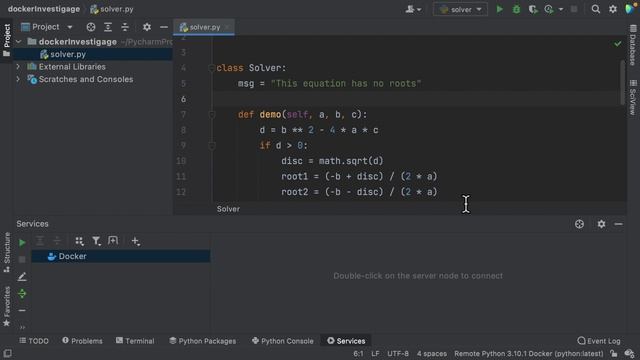Select solver.py in project tree
The width and height of the screenshot is (640, 360).
(92, 54)
